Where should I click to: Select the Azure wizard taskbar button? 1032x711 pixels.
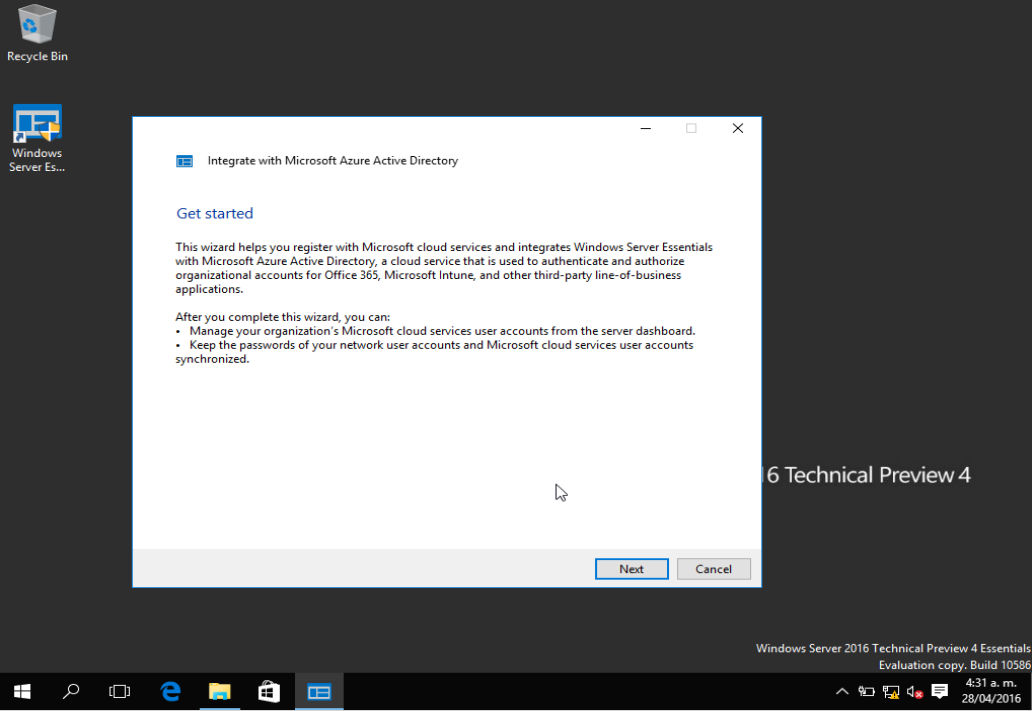coord(319,691)
